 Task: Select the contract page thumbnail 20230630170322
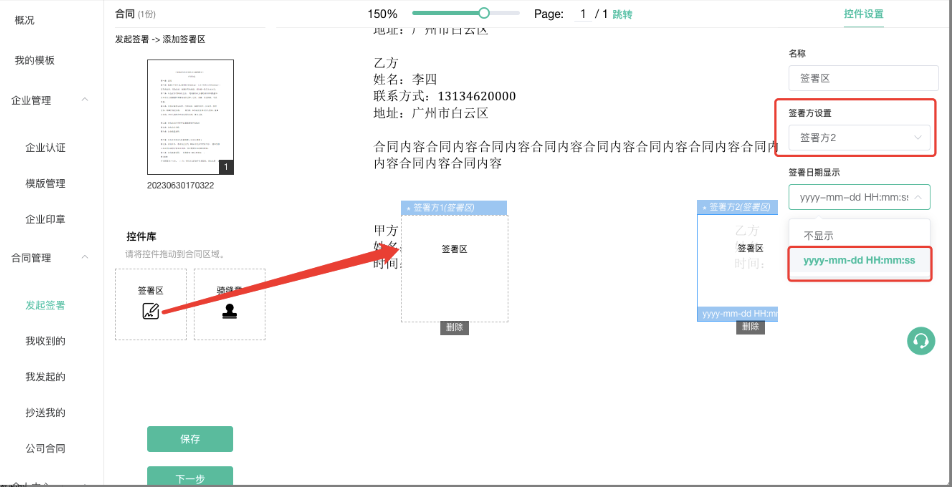(x=190, y=117)
